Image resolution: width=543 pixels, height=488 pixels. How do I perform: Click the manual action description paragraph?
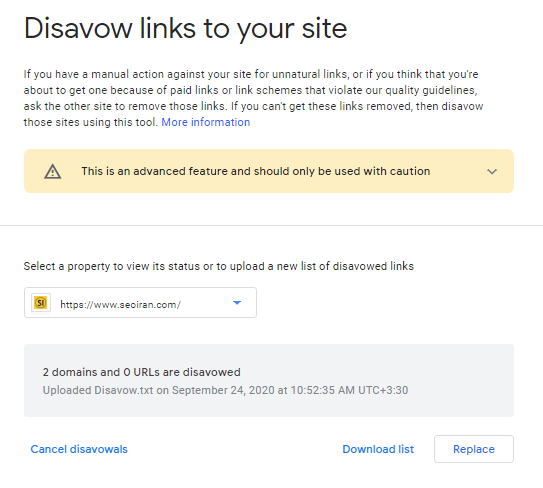coord(253,98)
